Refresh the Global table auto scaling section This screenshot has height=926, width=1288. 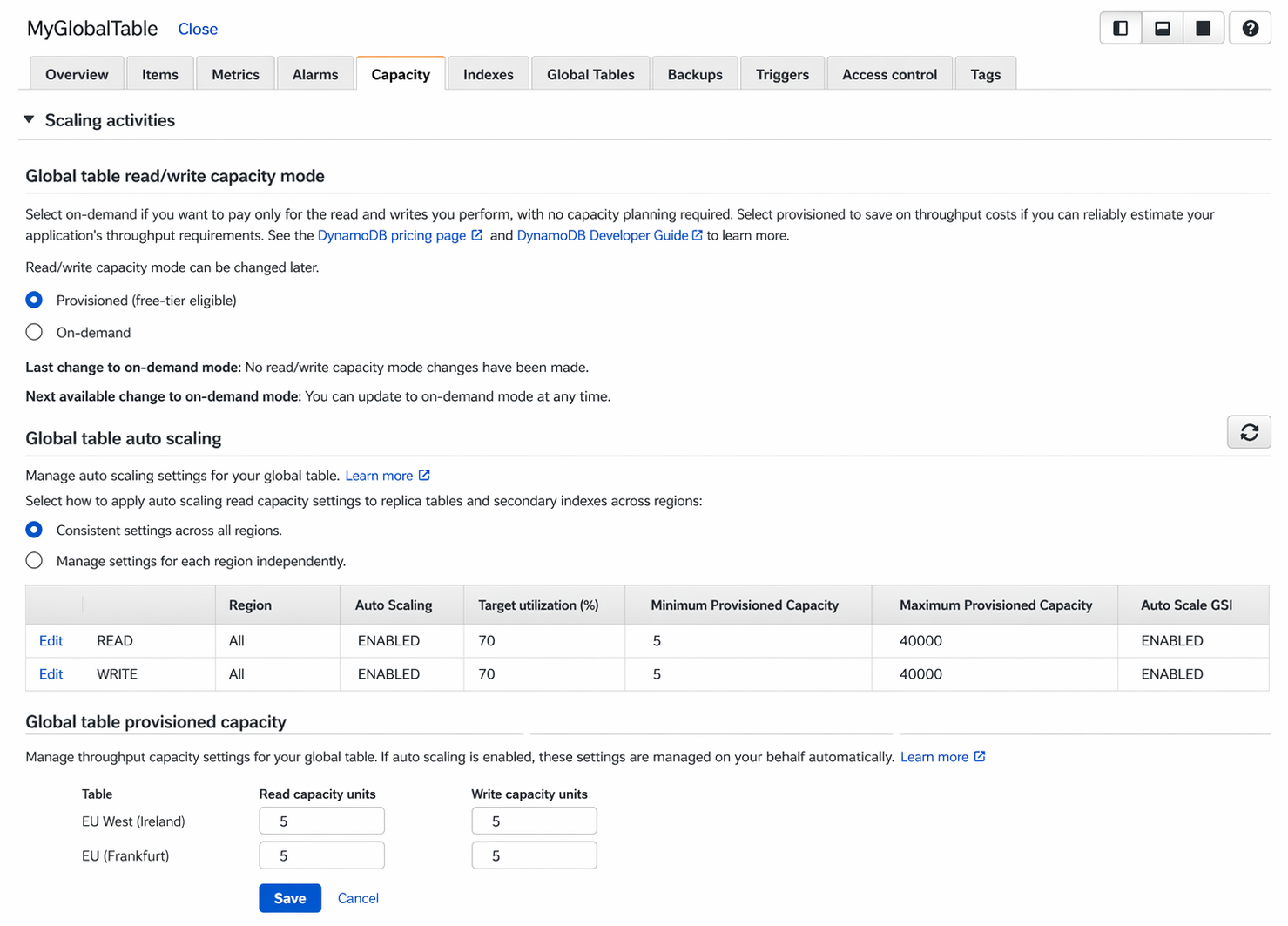(1249, 432)
